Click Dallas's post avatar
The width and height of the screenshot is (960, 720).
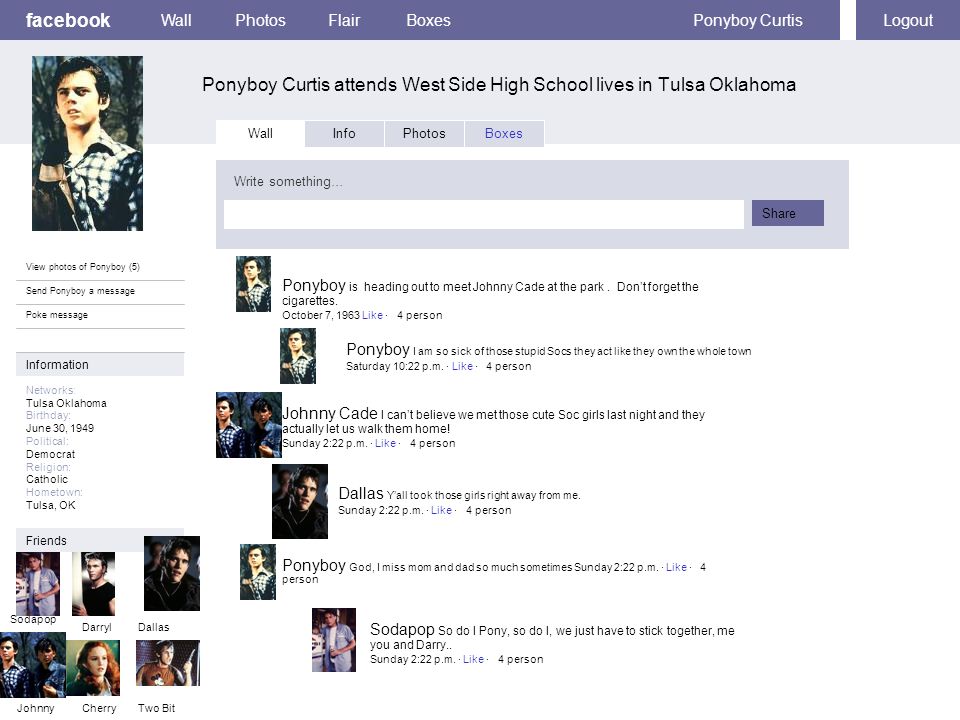[x=300, y=501]
